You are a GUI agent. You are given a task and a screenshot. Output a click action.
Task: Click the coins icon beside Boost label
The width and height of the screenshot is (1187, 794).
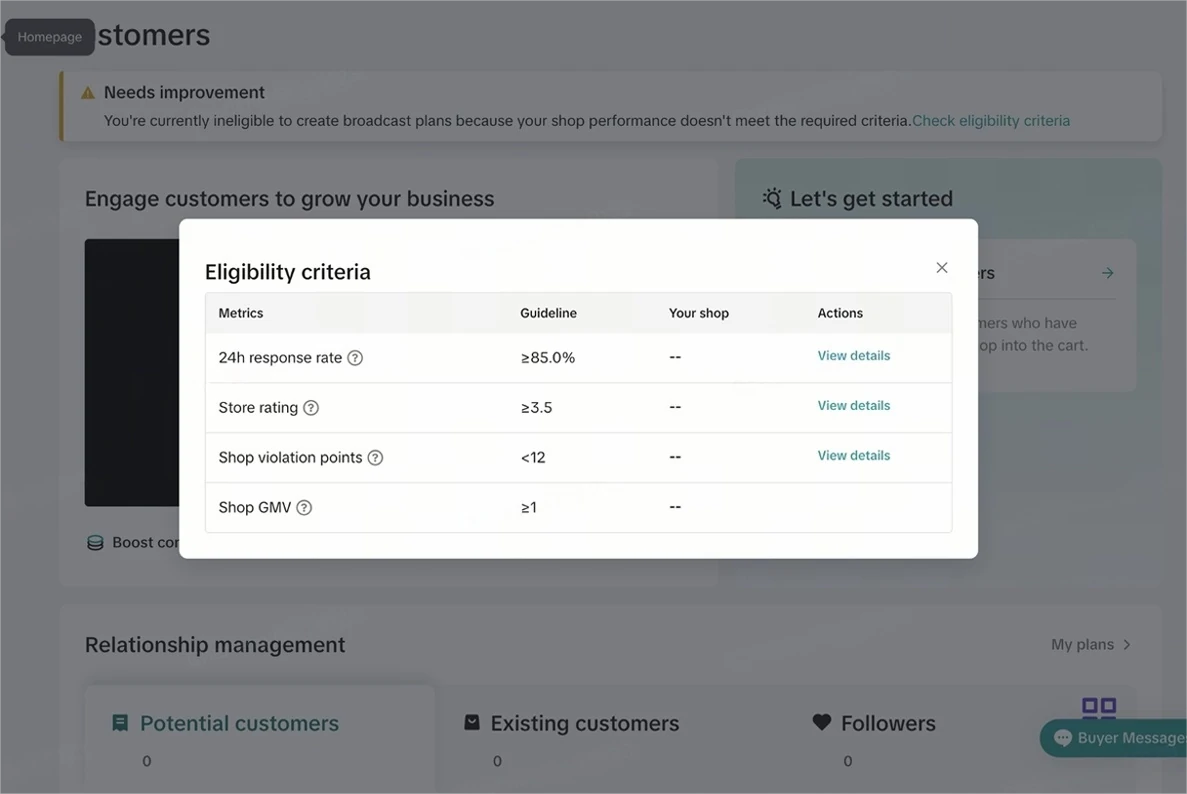(94, 542)
